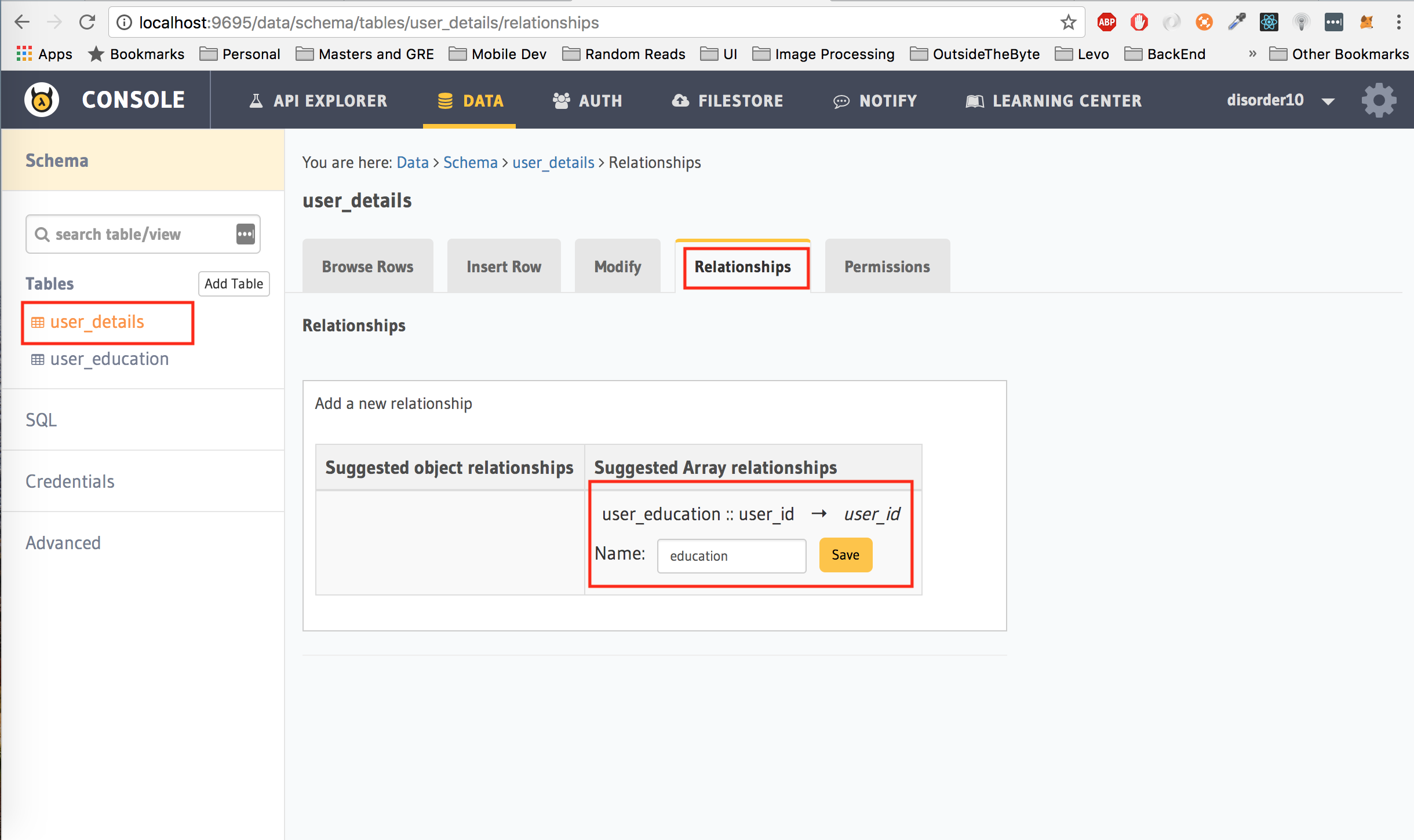The image size is (1414, 840).
Task: Bookmark the page with the star icon
Action: (x=1068, y=23)
